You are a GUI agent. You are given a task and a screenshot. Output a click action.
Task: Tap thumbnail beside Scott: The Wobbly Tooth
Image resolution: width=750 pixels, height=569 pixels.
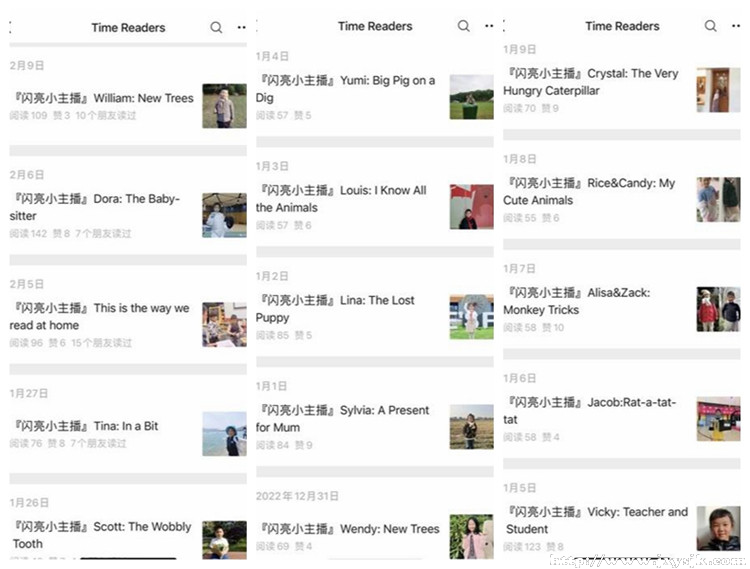point(224,540)
